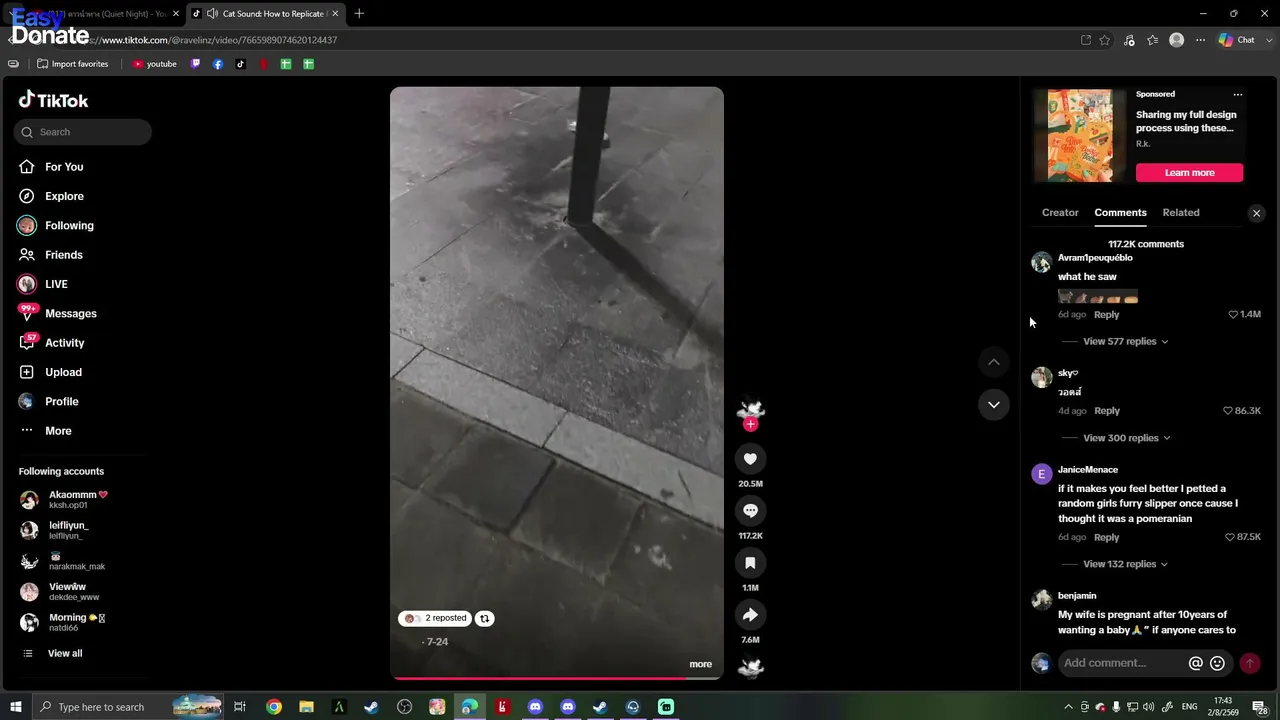Switch to the Related tab
The height and width of the screenshot is (720, 1280).
[x=1181, y=212]
